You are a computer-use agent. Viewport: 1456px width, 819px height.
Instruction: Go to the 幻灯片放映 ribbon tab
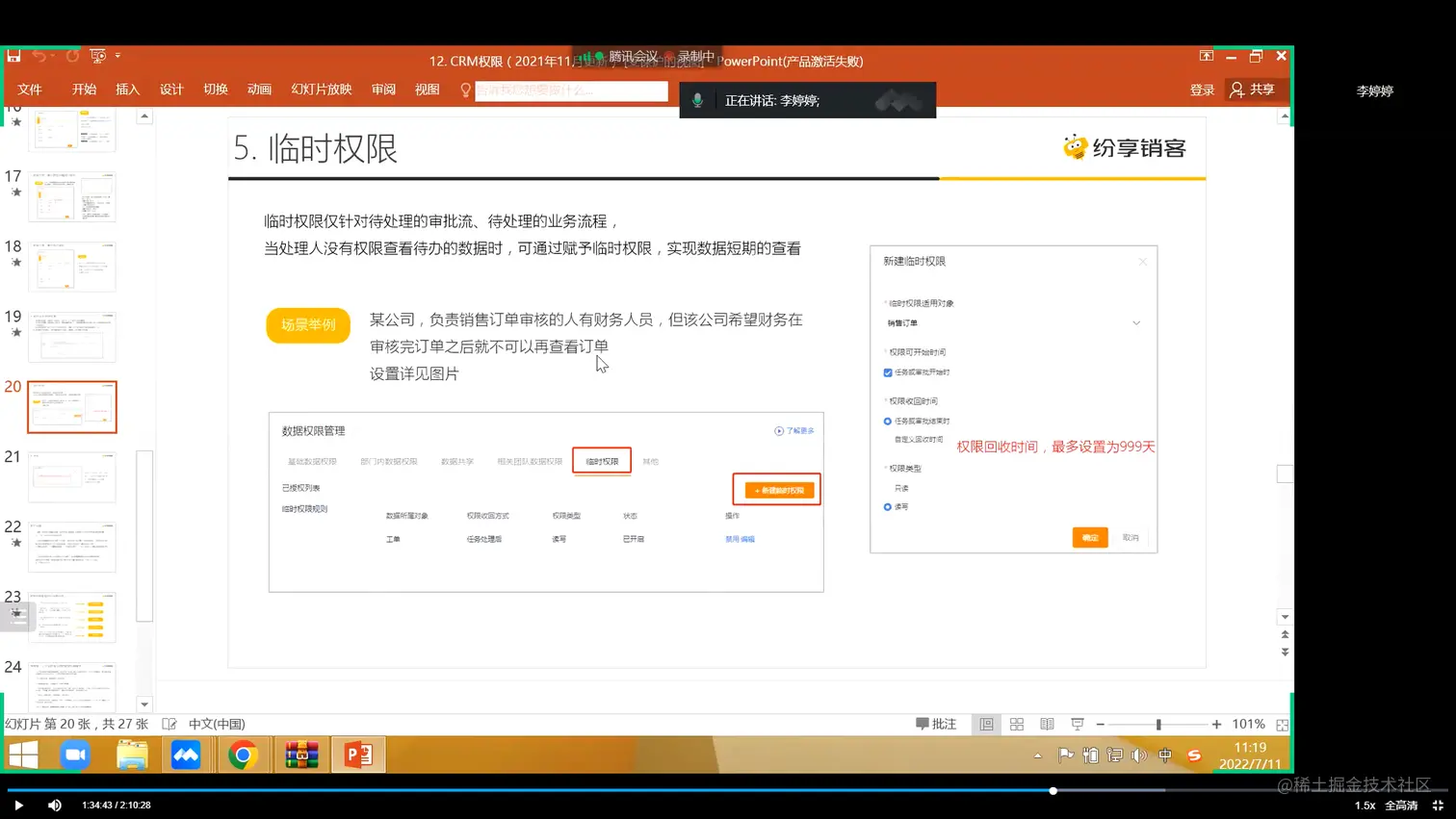322,90
